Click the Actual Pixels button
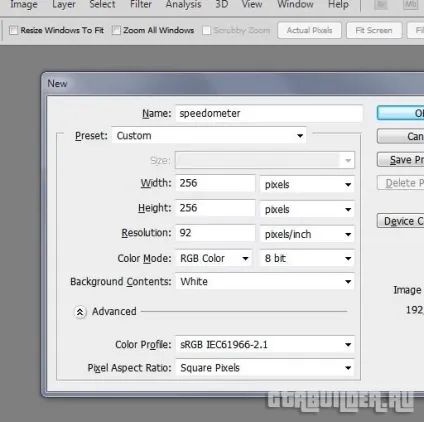This screenshot has width=424, height=422. [309, 30]
